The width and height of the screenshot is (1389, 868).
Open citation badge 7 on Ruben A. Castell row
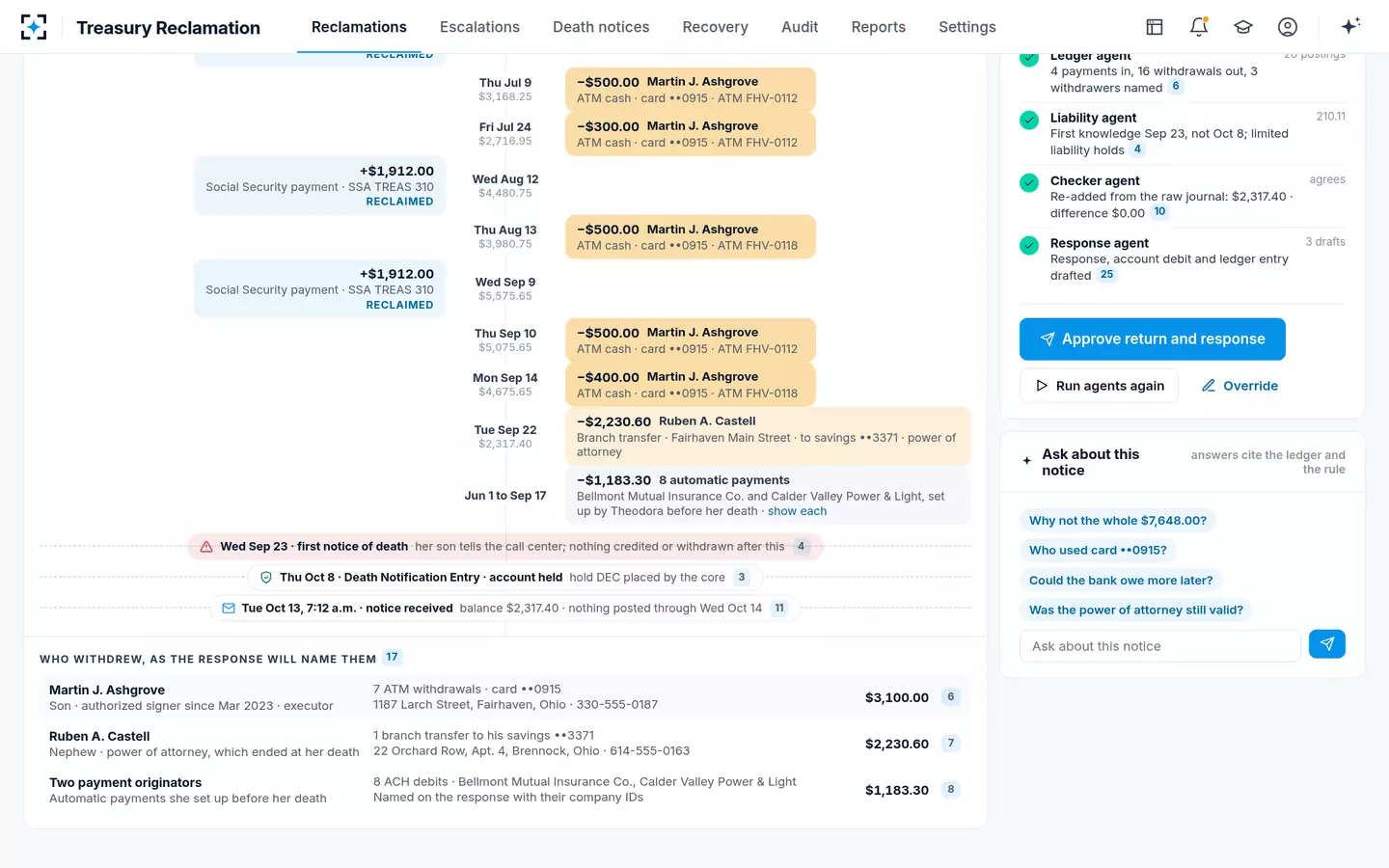(951, 744)
